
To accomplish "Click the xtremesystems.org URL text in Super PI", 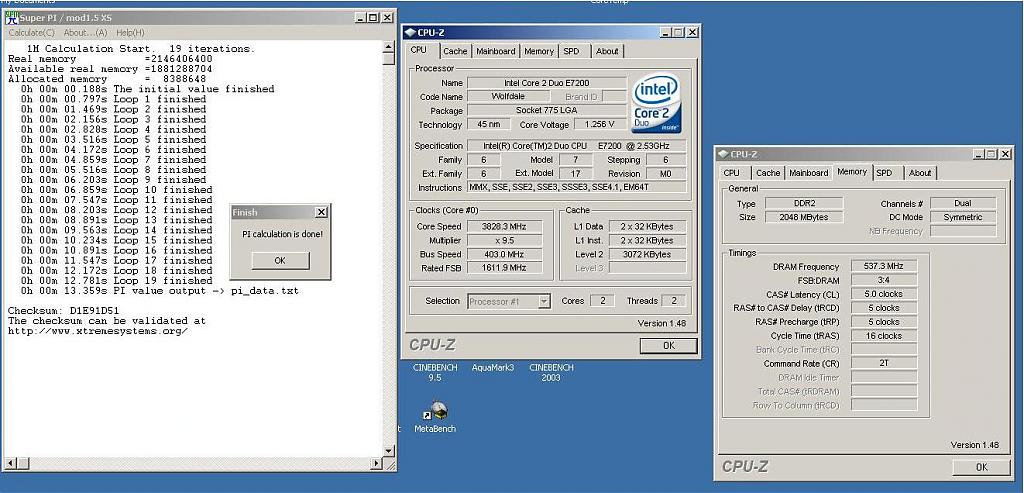I will (98, 331).
